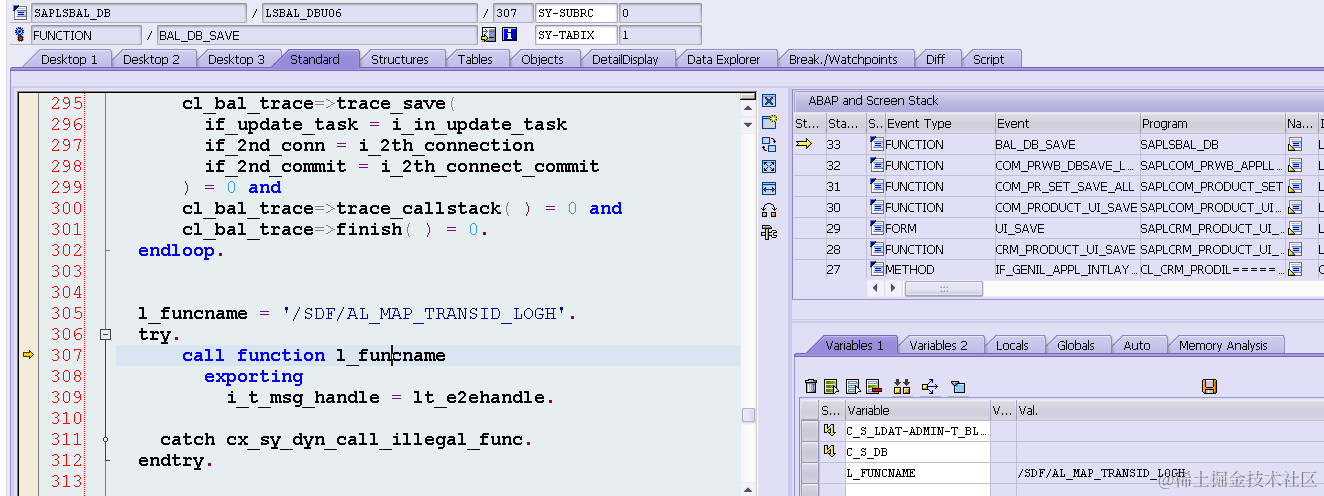
Task: Click the icon left of the blue info icon
Action: point(488,35)
